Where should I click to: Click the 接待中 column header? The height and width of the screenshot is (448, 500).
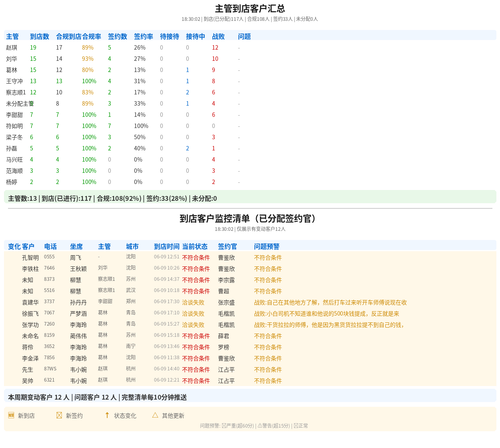[x=195, y=36]
